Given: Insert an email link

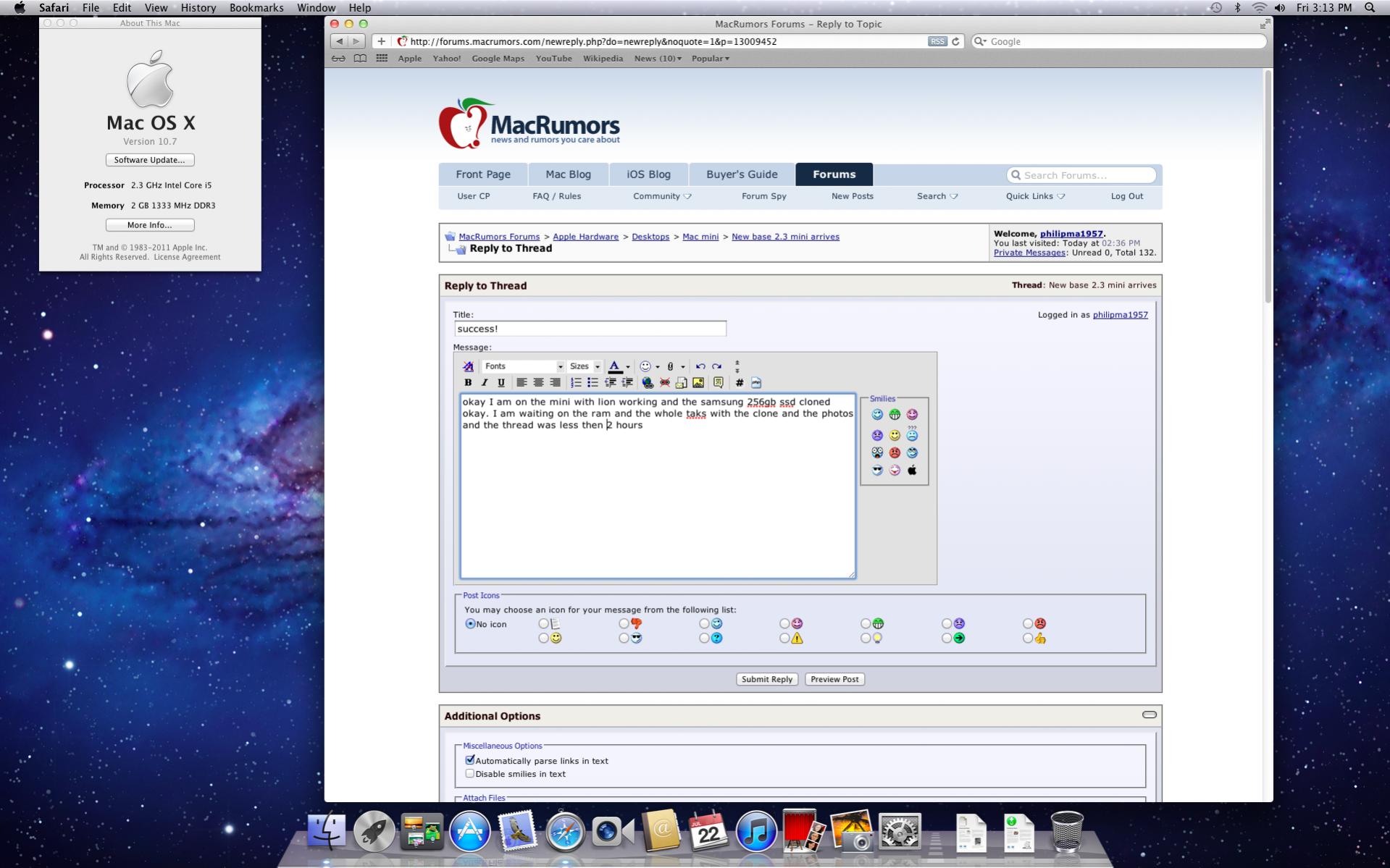Looking at the screenshot, I should pos(681,382).
